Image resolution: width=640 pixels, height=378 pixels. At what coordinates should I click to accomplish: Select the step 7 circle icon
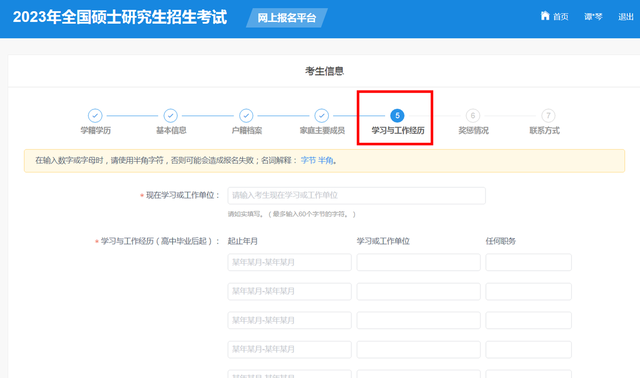point(548,116)
